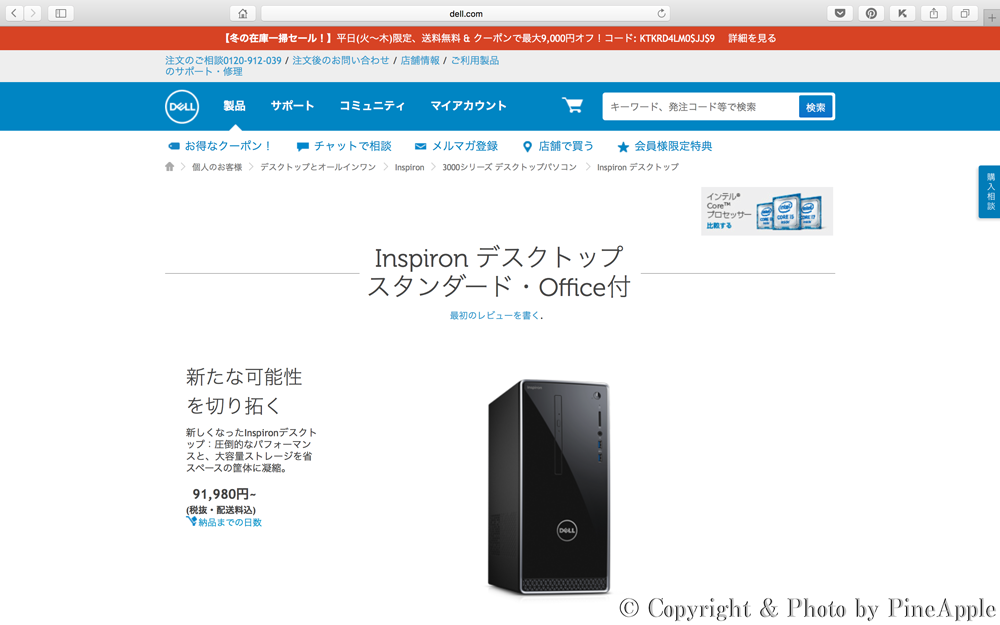Show all tabs overview button
Screen dimensions: 1000x625
965,13
